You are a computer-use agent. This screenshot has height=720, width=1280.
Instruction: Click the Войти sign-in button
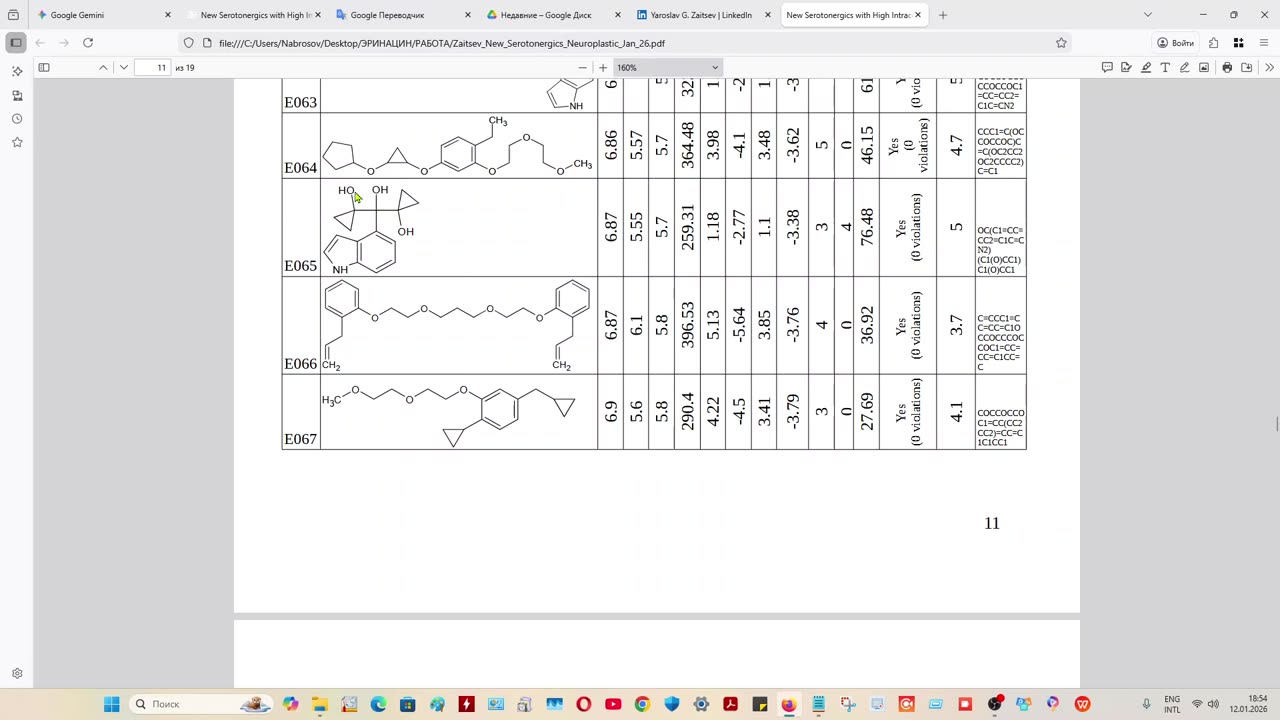tap(1176, 43)
